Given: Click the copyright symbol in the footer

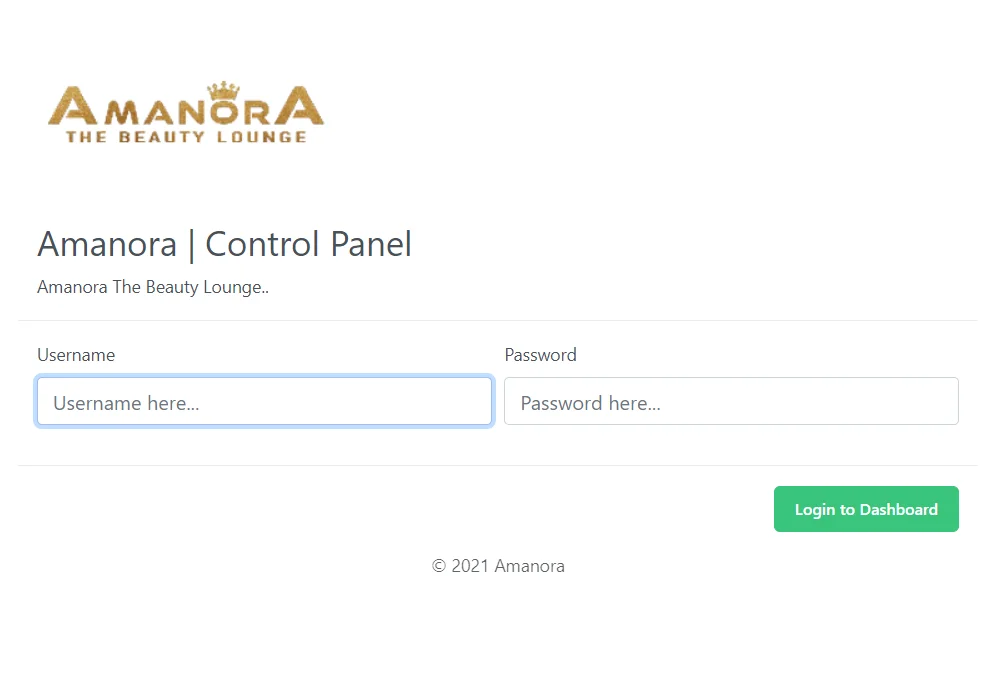Looking at the screenshot, I should pos(437,566).
